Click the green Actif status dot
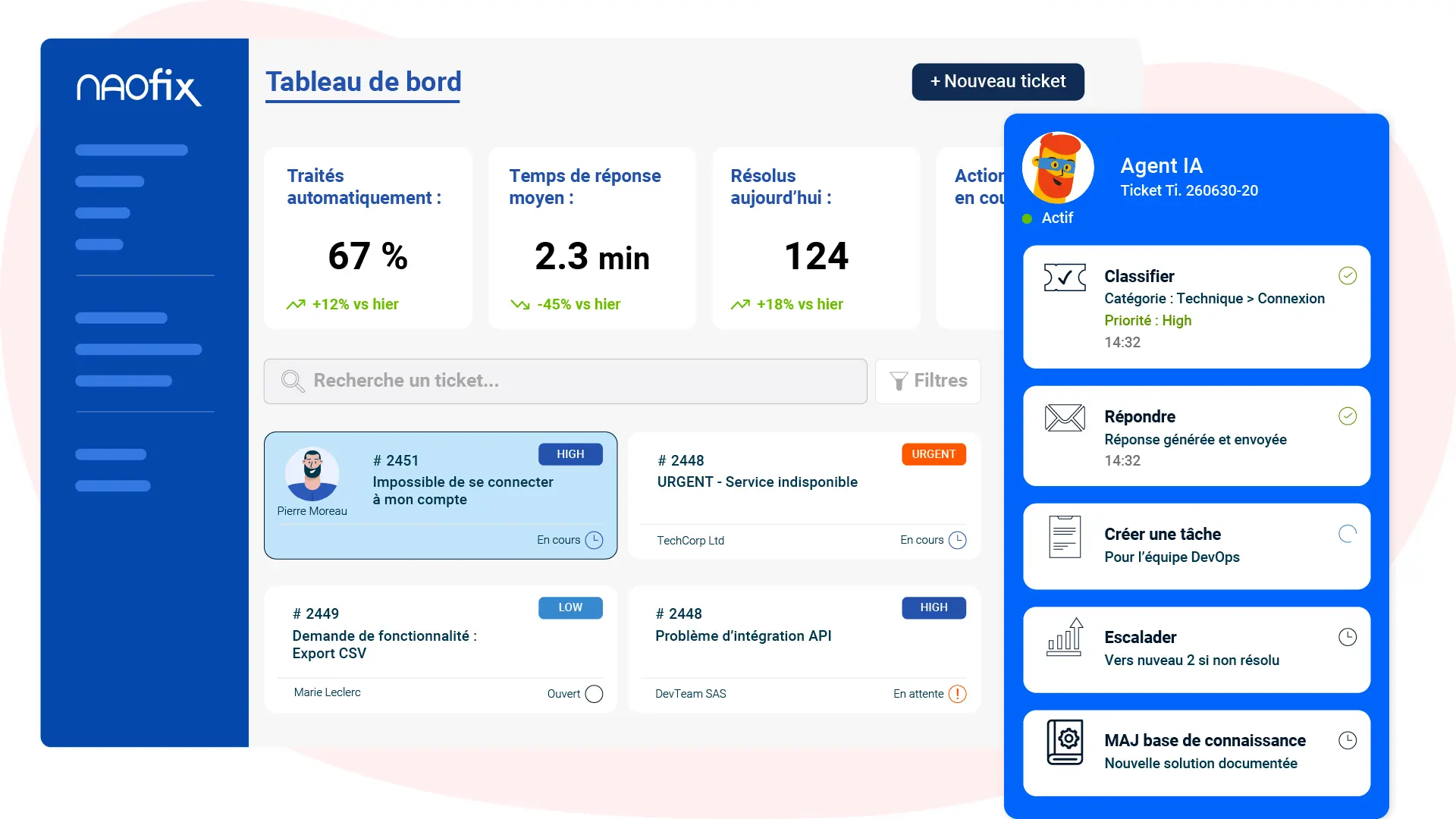1456x819 pixels. (1027, 218)
